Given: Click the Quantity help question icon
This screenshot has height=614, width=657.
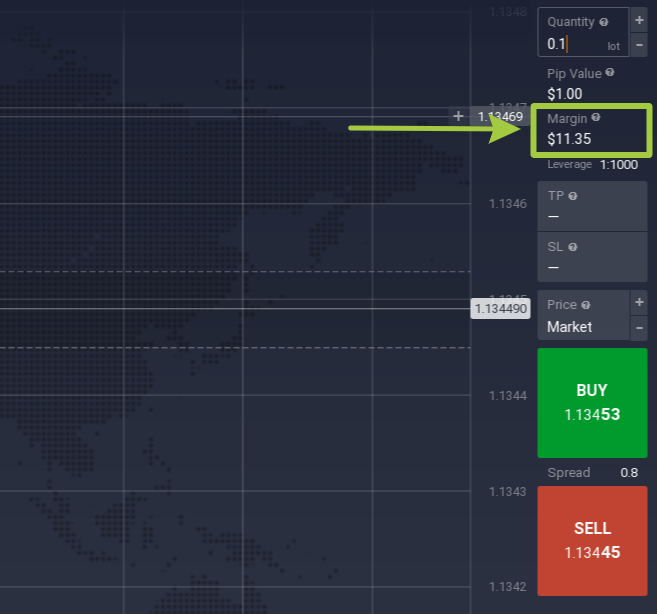Looking at the screenshot, I should click(603, 21).
